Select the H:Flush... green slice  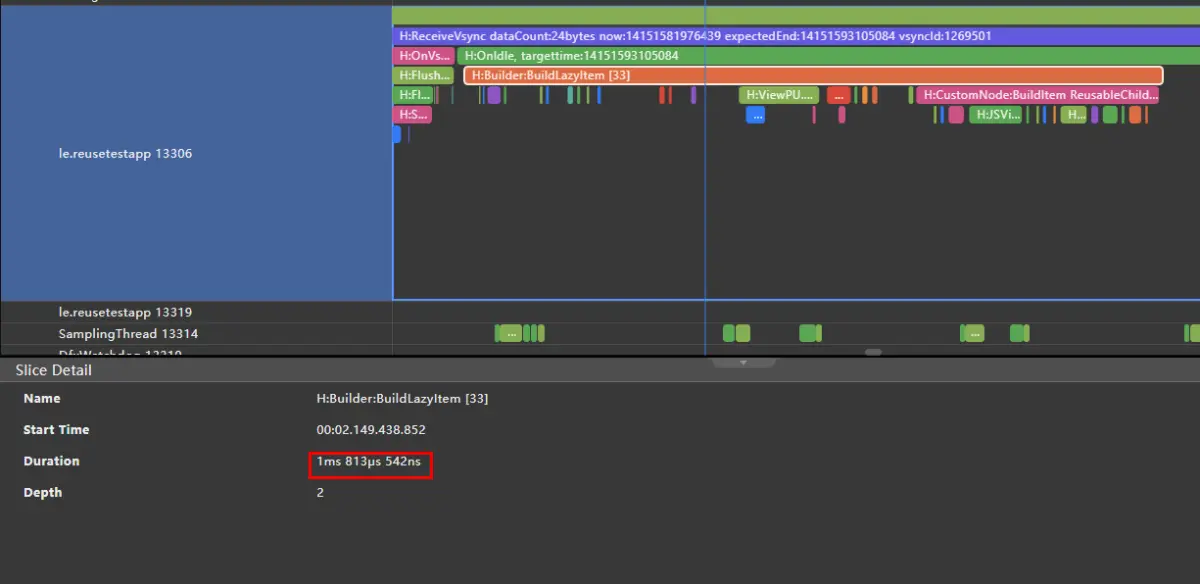pos(423,76)
